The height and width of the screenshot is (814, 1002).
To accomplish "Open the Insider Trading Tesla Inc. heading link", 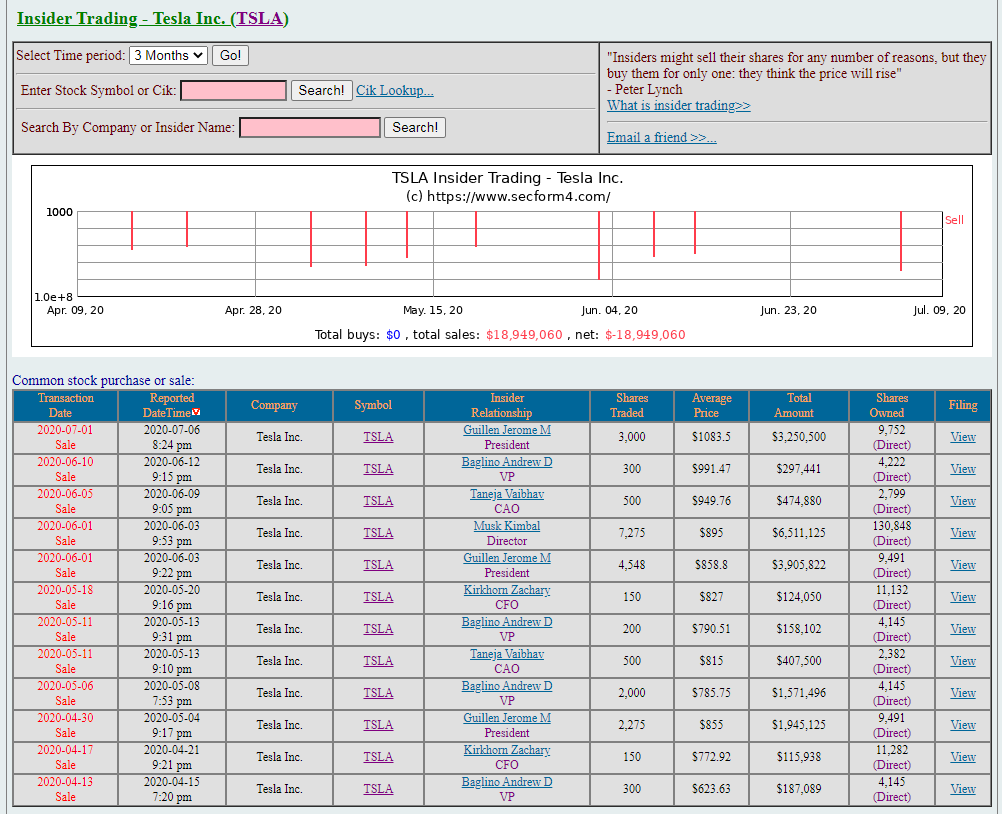I will click(x=152, y=19).
